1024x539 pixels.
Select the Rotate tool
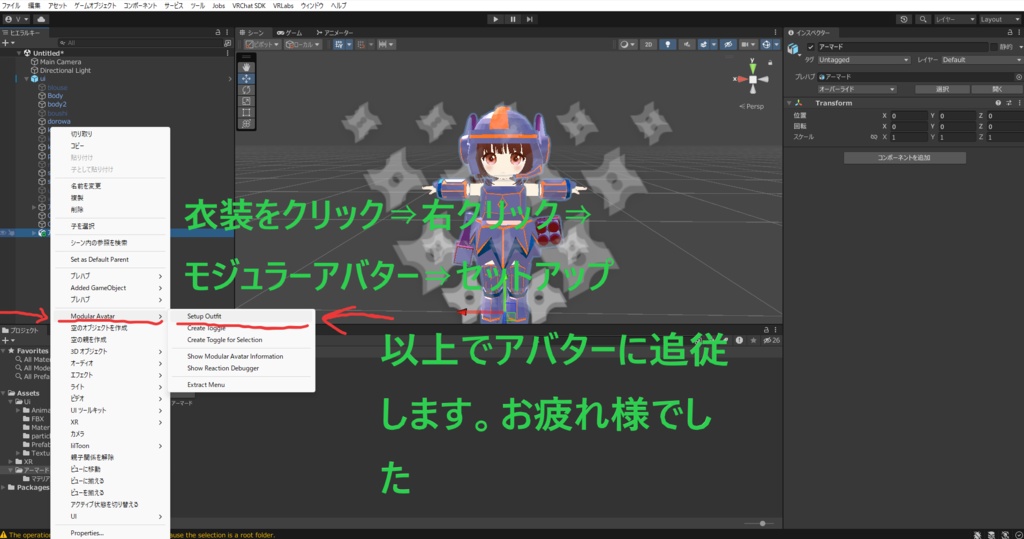coord(246,90)
